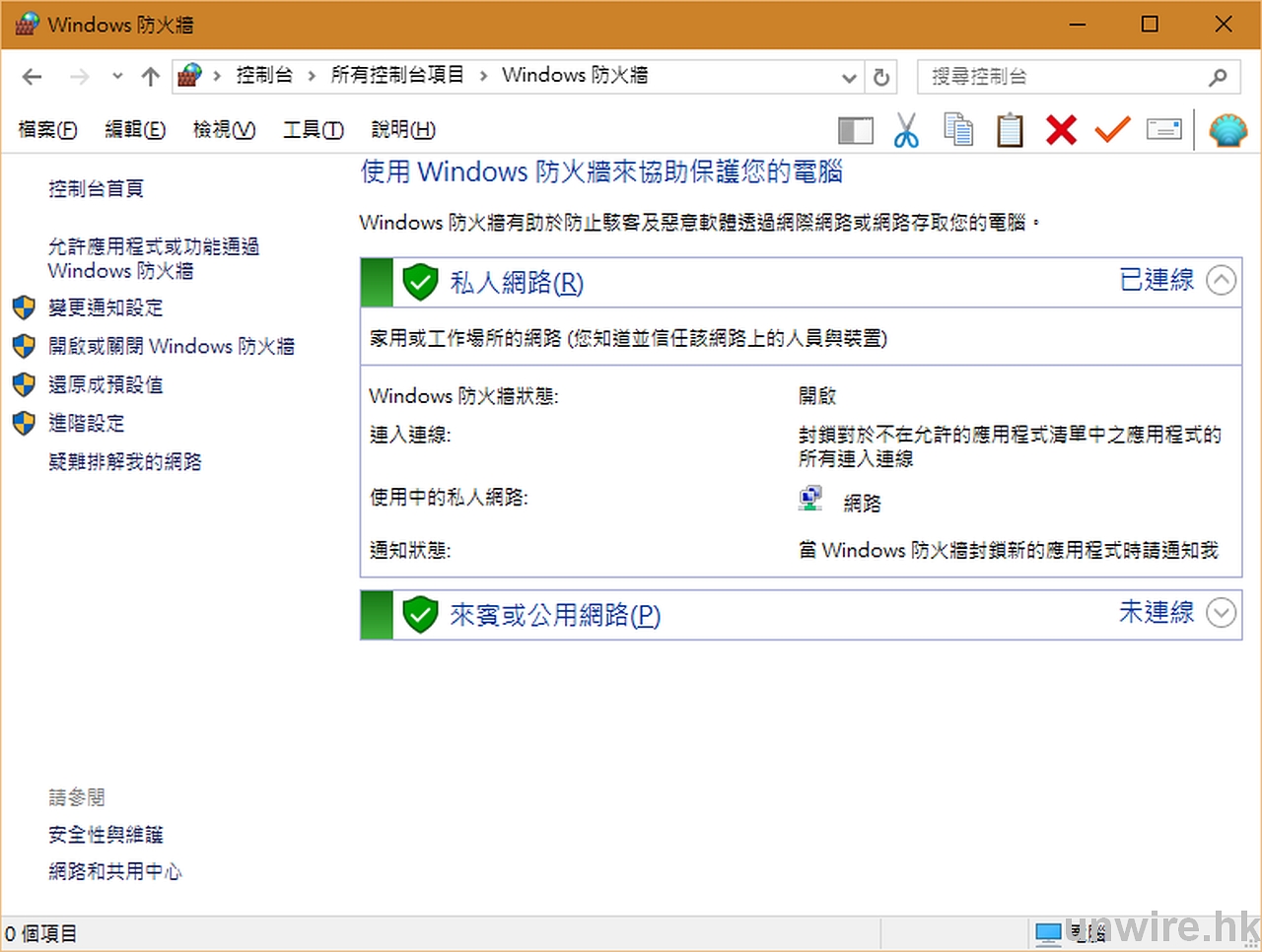Viewport: 1262px width, 952px height.
Task: Open 開啟或關閉 Windows 防火牆 link
Action: pyautogui.click(x=172, y=346)
